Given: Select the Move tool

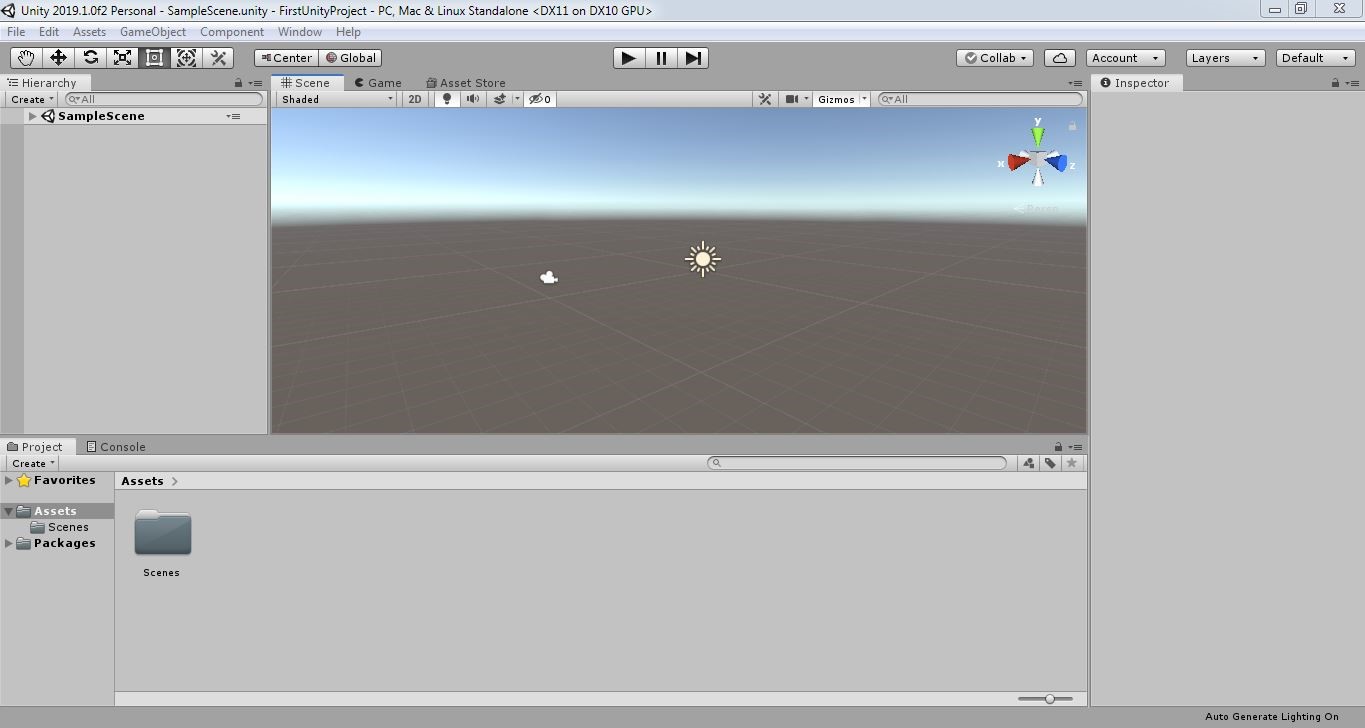Looking at the screenshot, I should [x=57, y=57].
